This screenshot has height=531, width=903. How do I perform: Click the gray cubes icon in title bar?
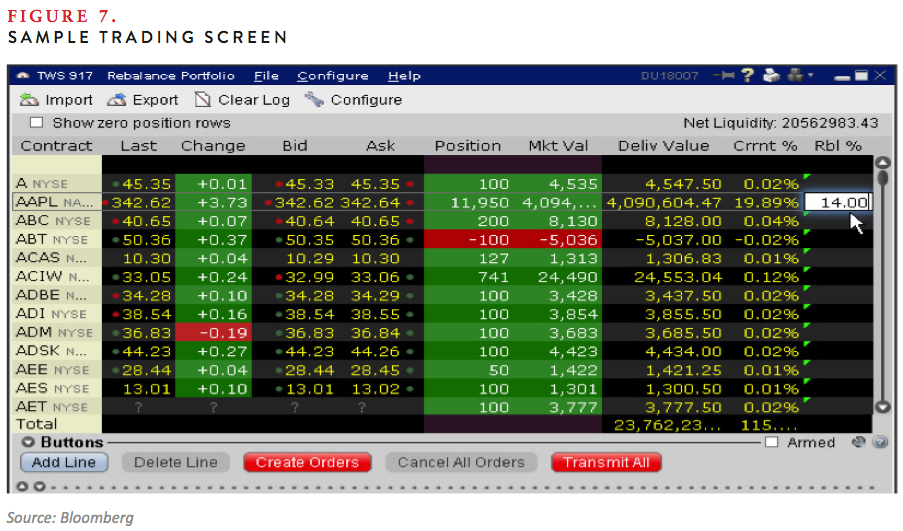coord(795,75)
